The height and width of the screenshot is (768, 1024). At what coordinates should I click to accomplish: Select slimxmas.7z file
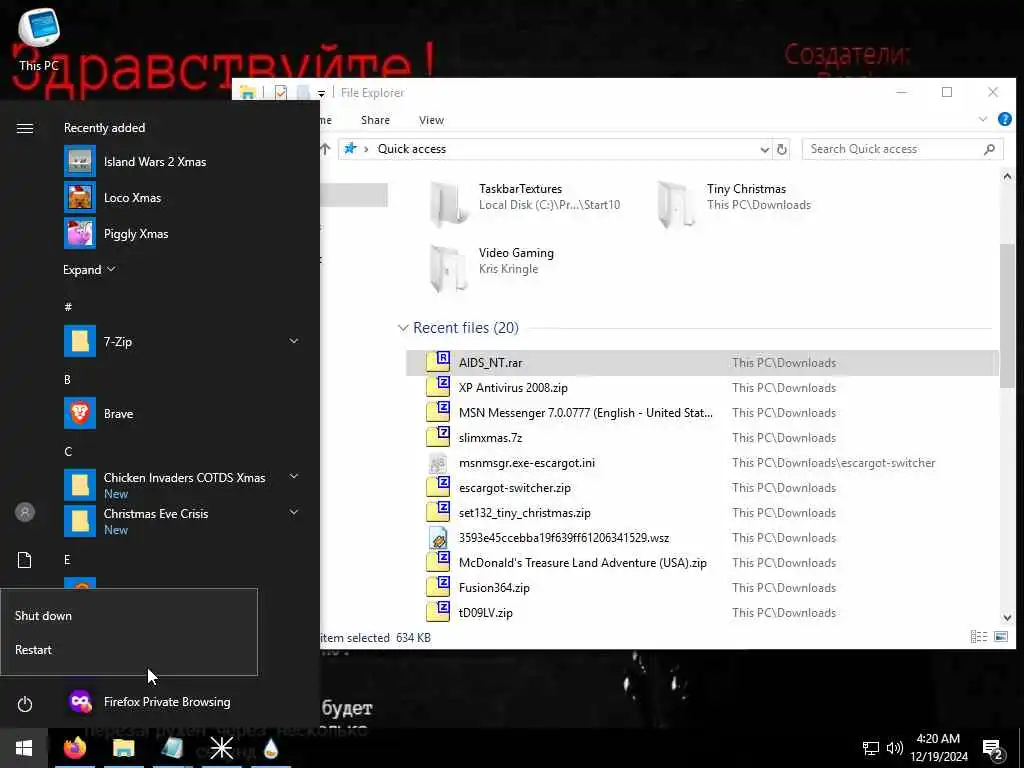(701, 438)
